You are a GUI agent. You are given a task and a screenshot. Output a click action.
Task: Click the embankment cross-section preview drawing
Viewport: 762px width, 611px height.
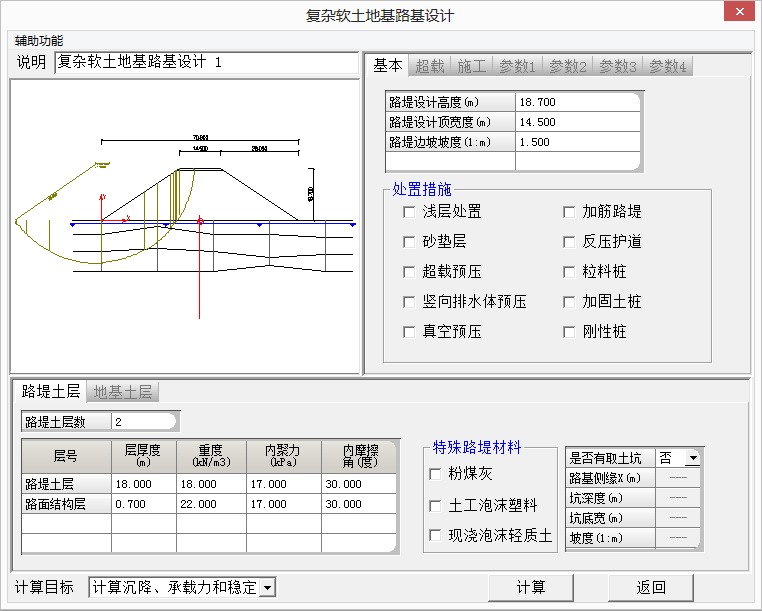tap(185, 225)
